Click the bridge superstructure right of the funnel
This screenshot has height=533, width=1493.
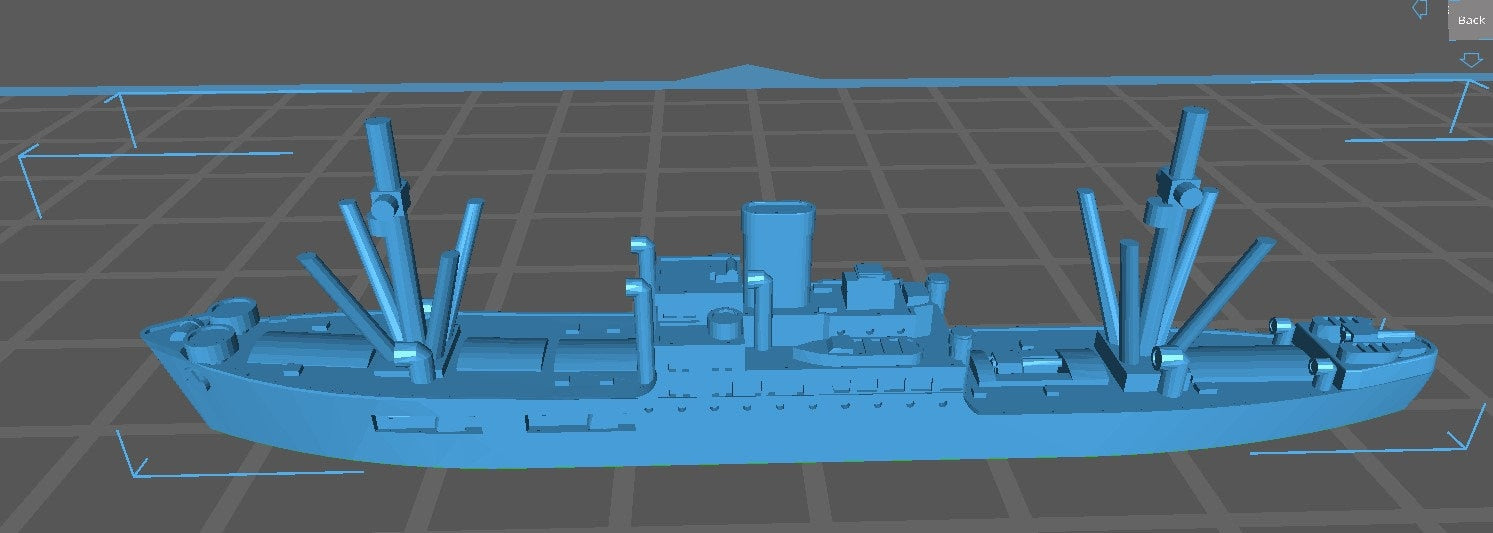(870, 288)
